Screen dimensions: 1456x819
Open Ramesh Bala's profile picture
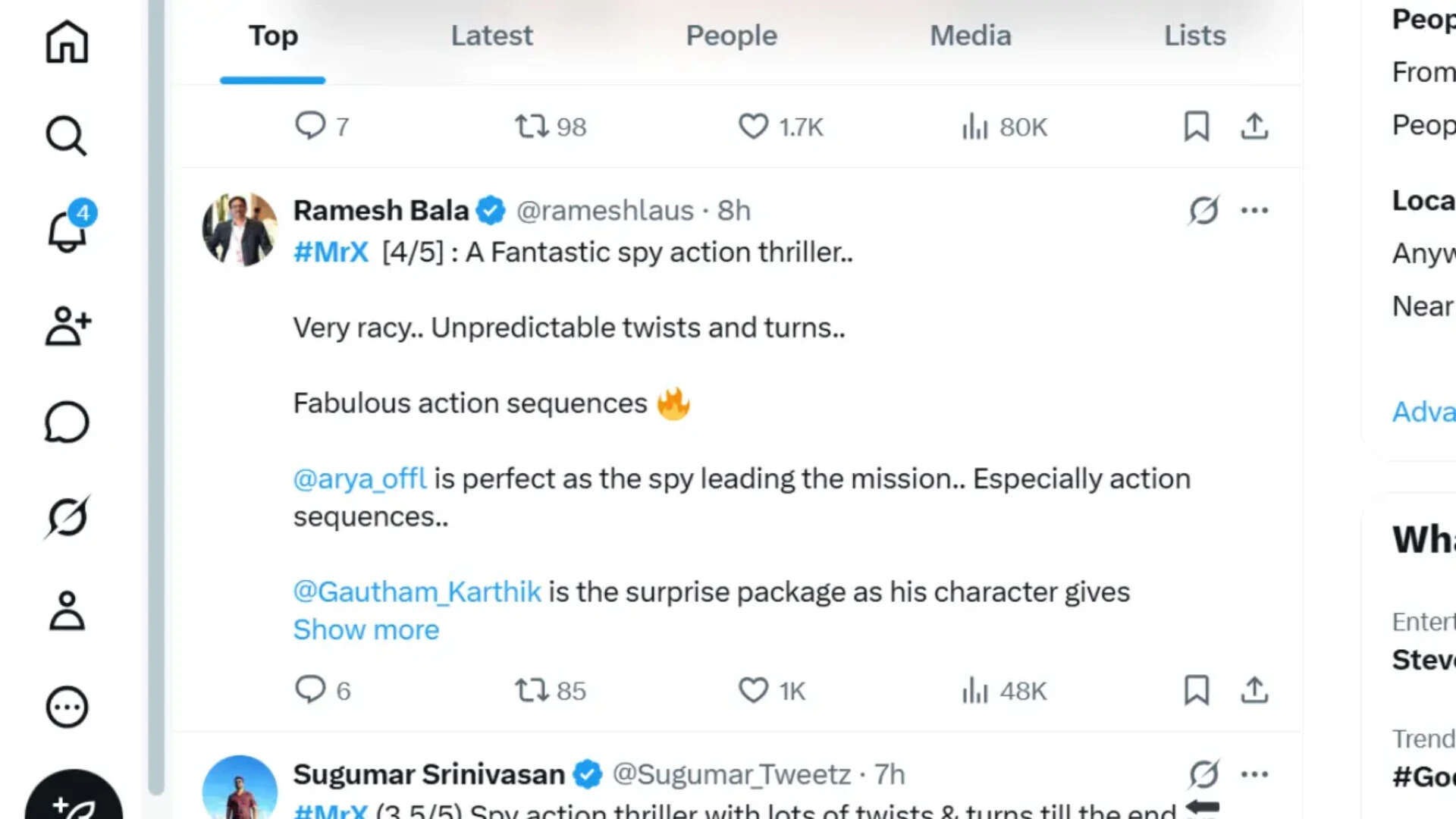tap(240, 229)
